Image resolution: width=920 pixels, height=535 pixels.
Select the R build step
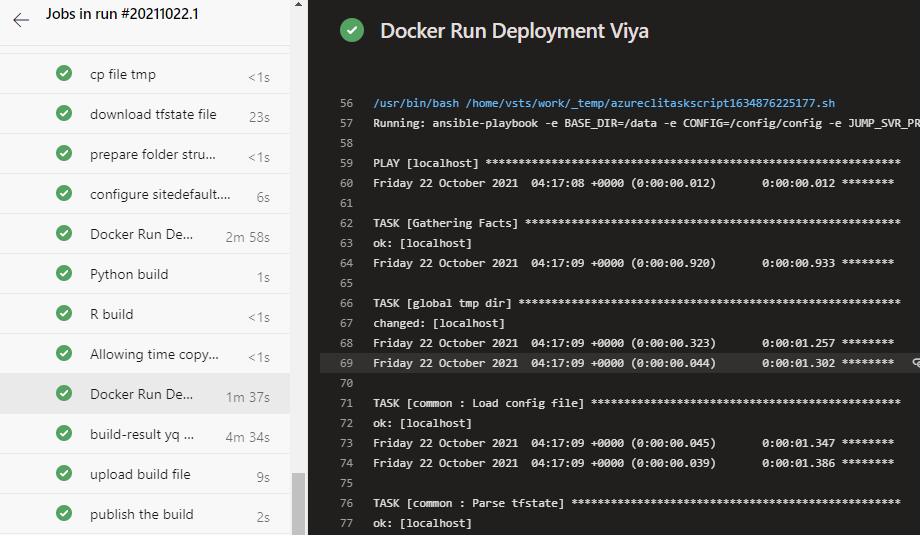pos(145,314)
